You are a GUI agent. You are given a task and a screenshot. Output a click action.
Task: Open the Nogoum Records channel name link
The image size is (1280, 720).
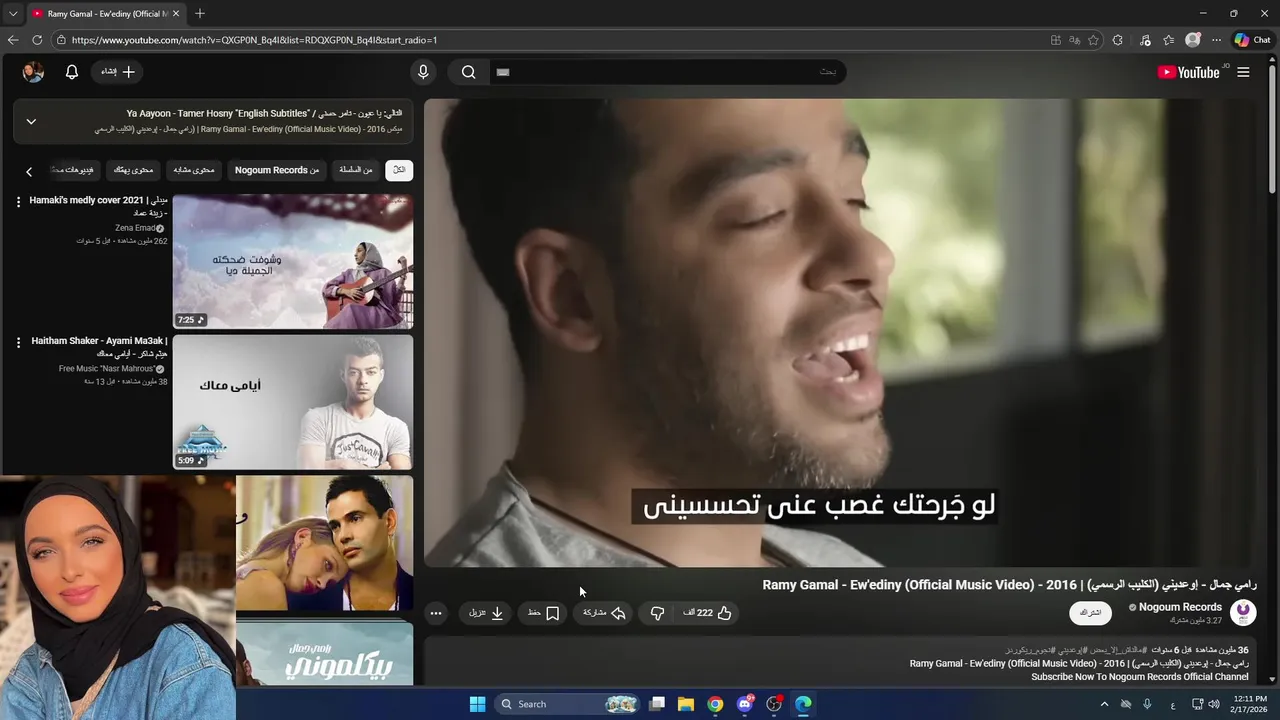click(1180, 607)
